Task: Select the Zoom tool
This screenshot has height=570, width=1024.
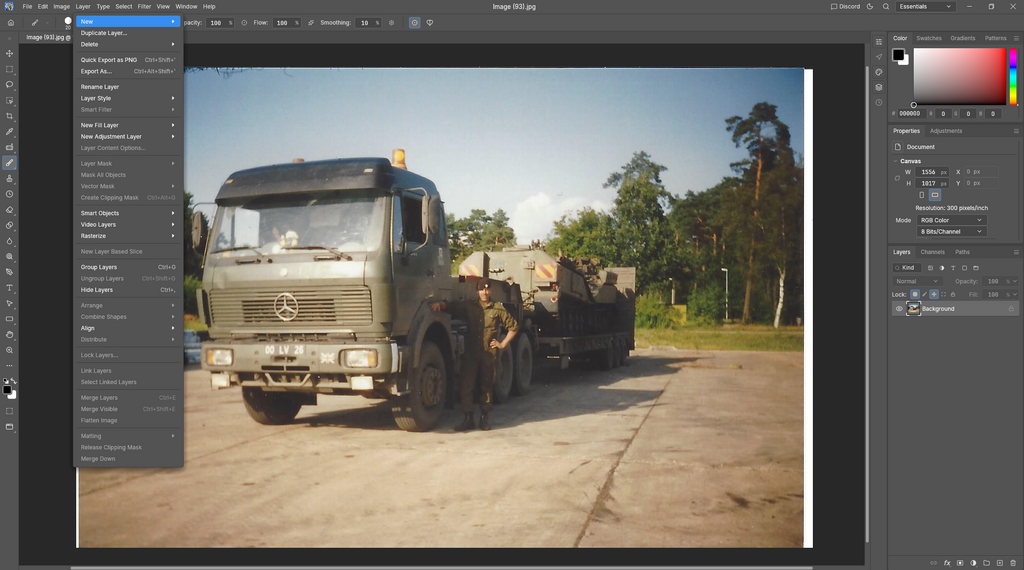Action: [x=9, y=351]
